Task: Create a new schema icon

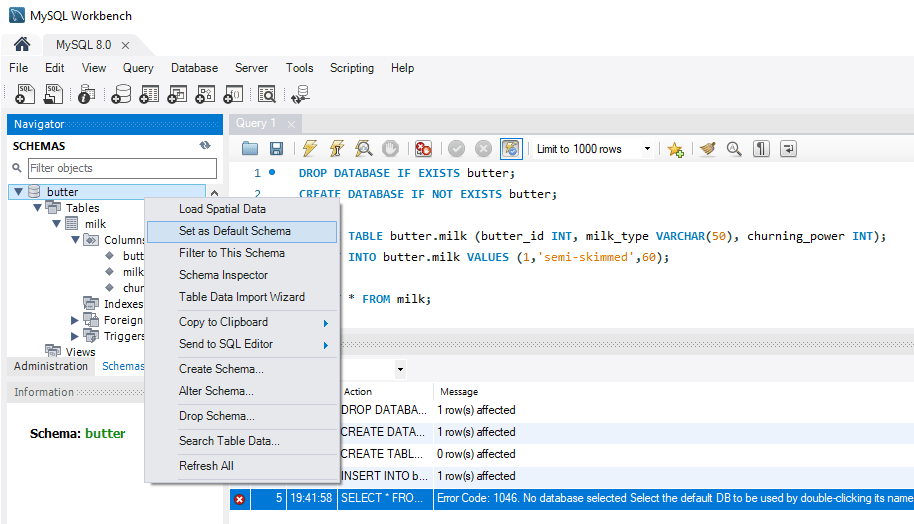Action: coord(121,94)
